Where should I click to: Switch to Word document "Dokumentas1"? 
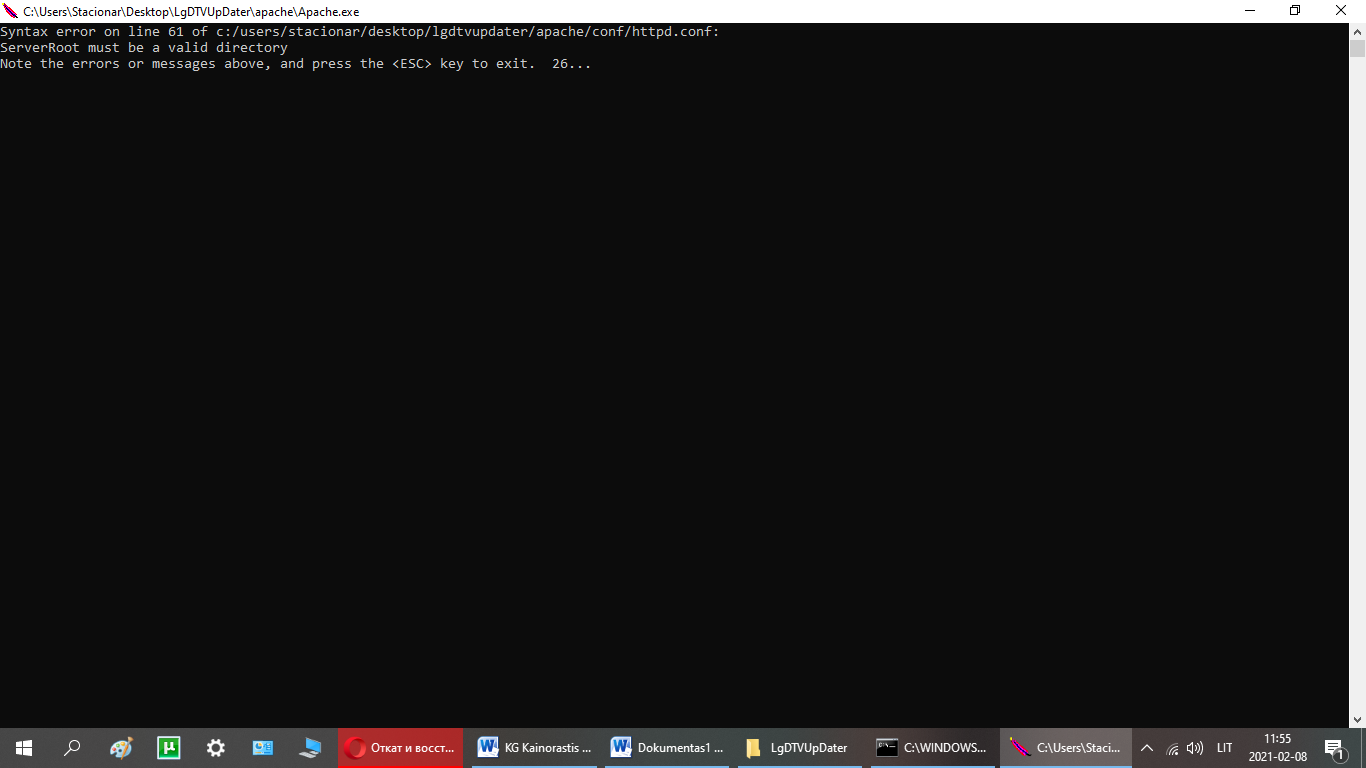click(x=667, y=748)
